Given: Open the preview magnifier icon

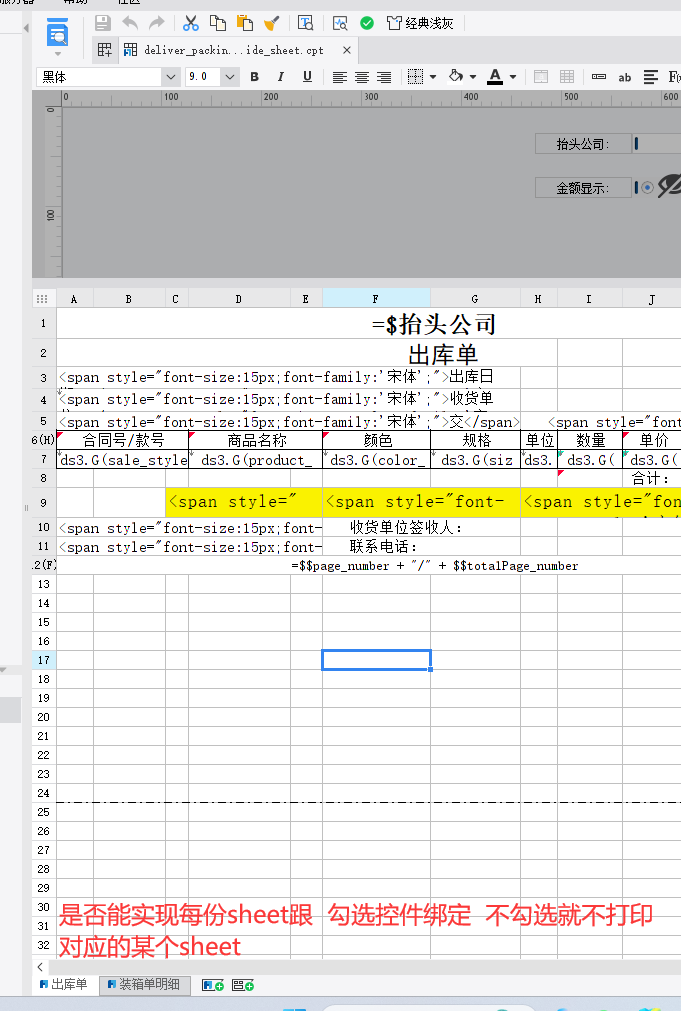Looking at the screenshot, I should (x=340, y=23).
